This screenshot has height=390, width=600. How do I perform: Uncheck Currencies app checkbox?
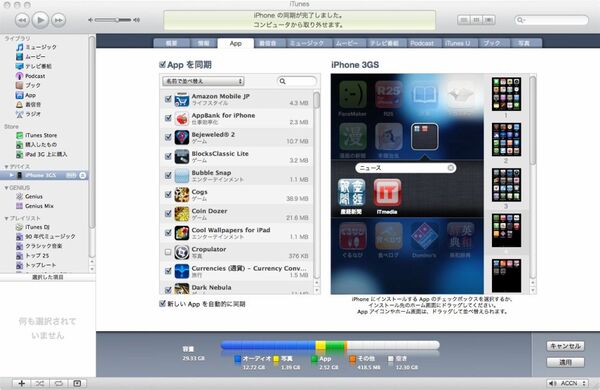pyautogui.click(x=168, y=271)
